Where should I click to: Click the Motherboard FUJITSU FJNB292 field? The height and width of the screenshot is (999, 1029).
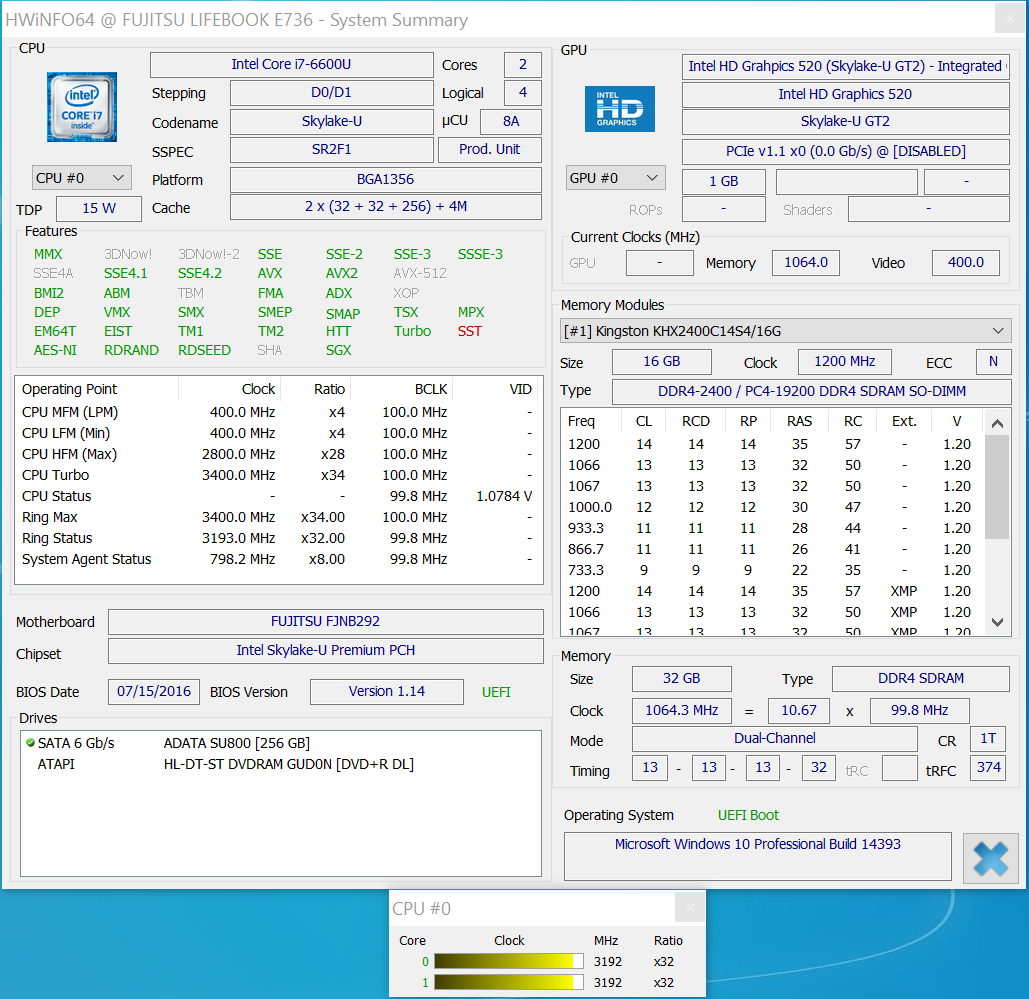coord(326,622)
